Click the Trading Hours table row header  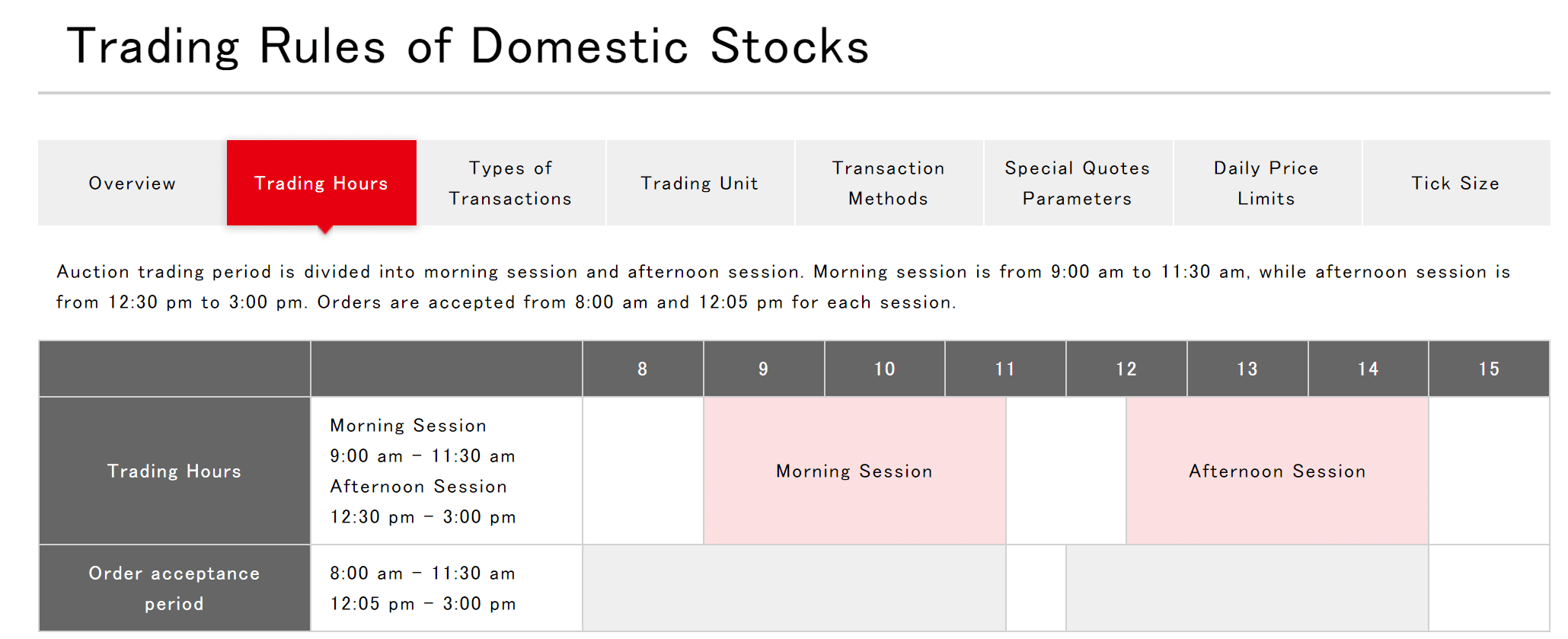[x=174, y=471]
